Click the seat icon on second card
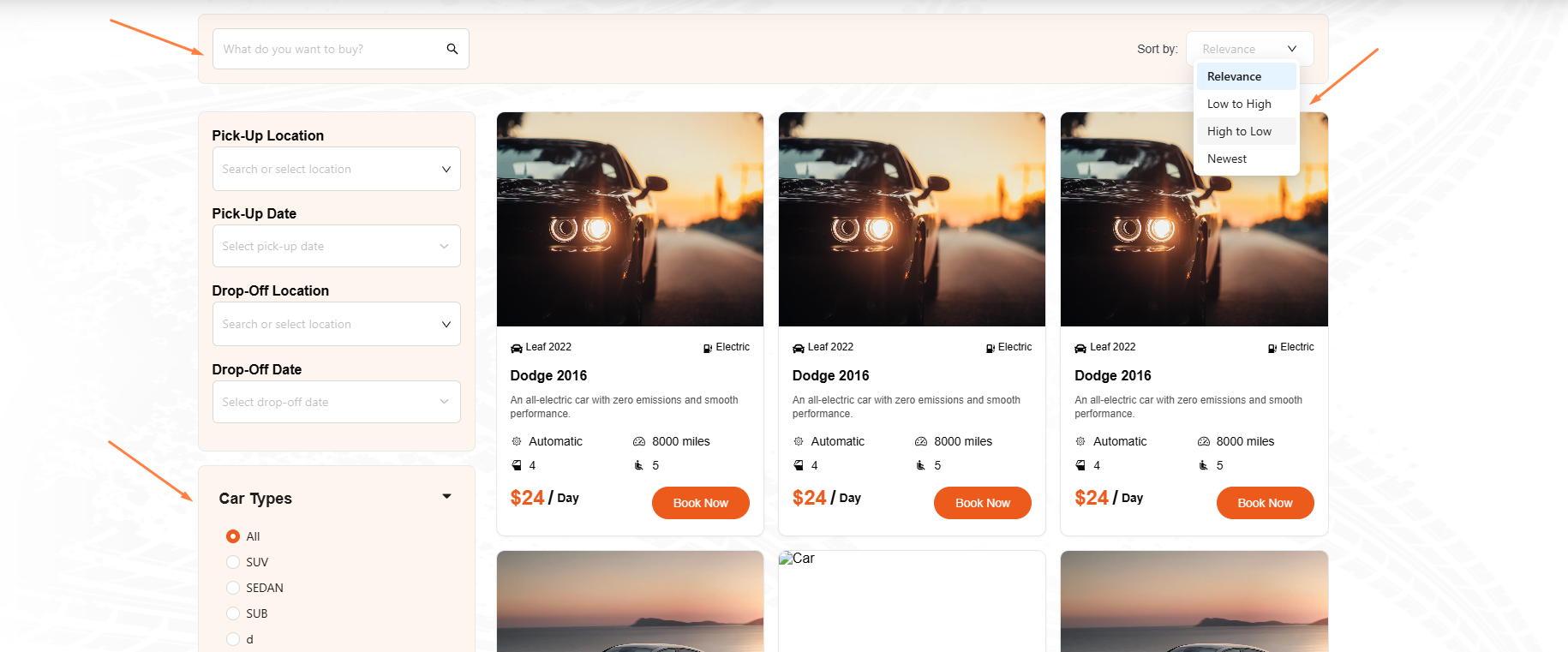1568x652 pixels. [921, 465]
